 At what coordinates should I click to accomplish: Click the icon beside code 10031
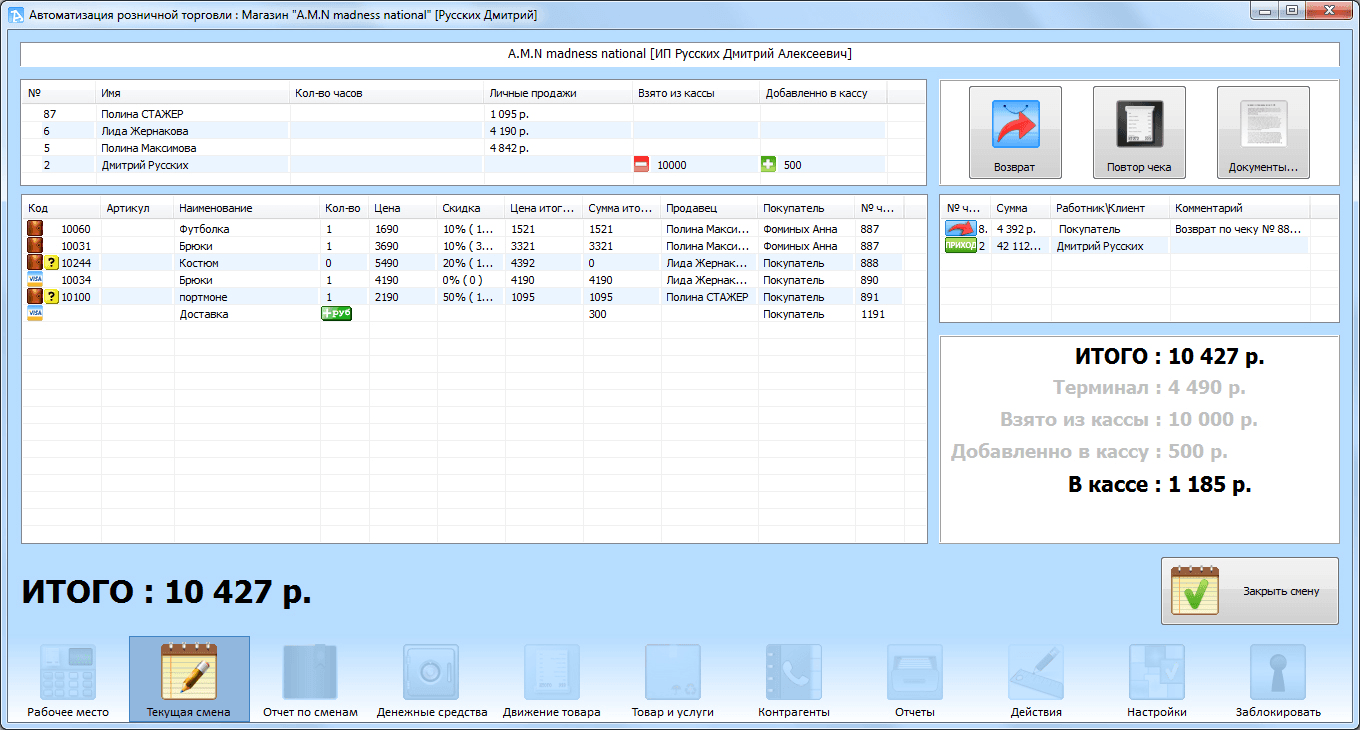pos(35,246)
